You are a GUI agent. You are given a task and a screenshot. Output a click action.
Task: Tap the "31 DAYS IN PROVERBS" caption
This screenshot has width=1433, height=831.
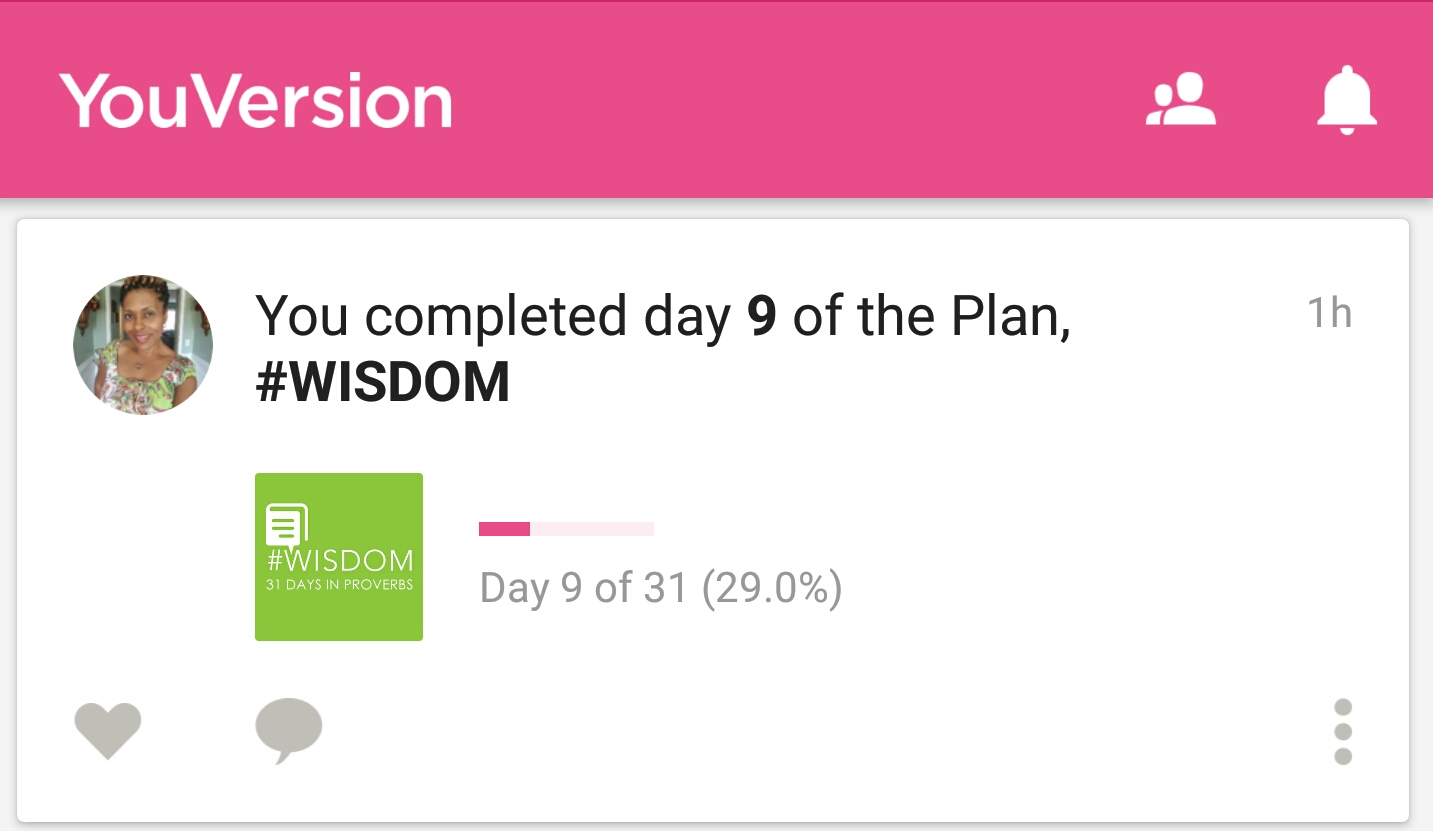pyautogui.click(x=339, y=585)
